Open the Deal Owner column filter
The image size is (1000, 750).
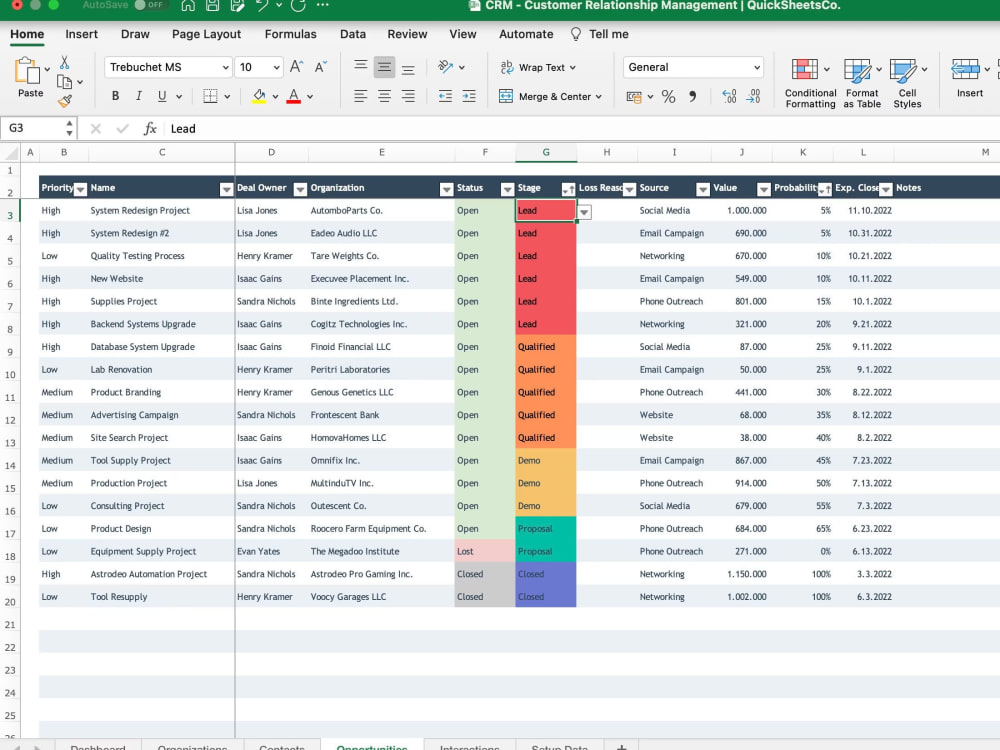pos(300,189)
